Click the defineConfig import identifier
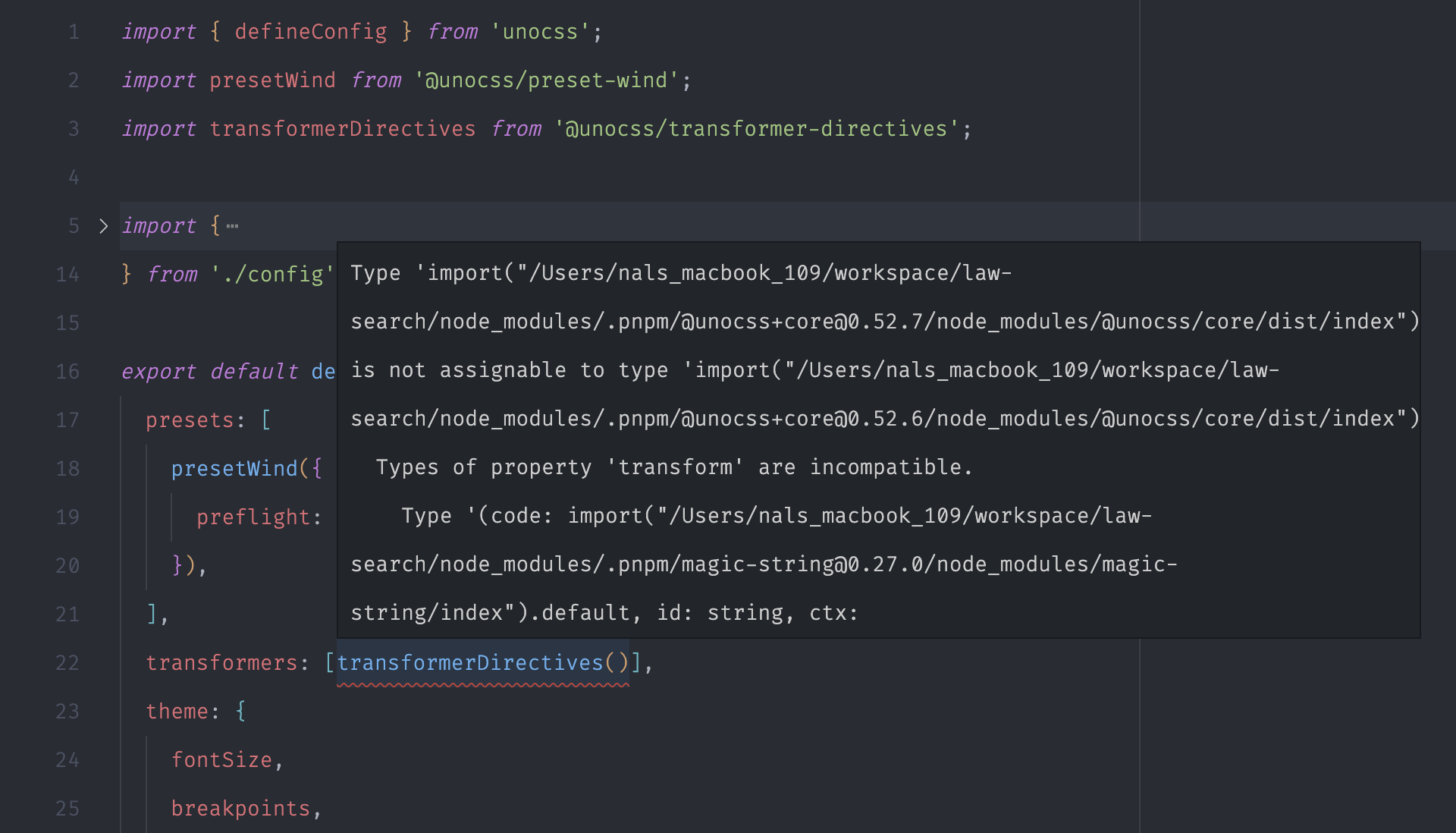 [311, 31]
